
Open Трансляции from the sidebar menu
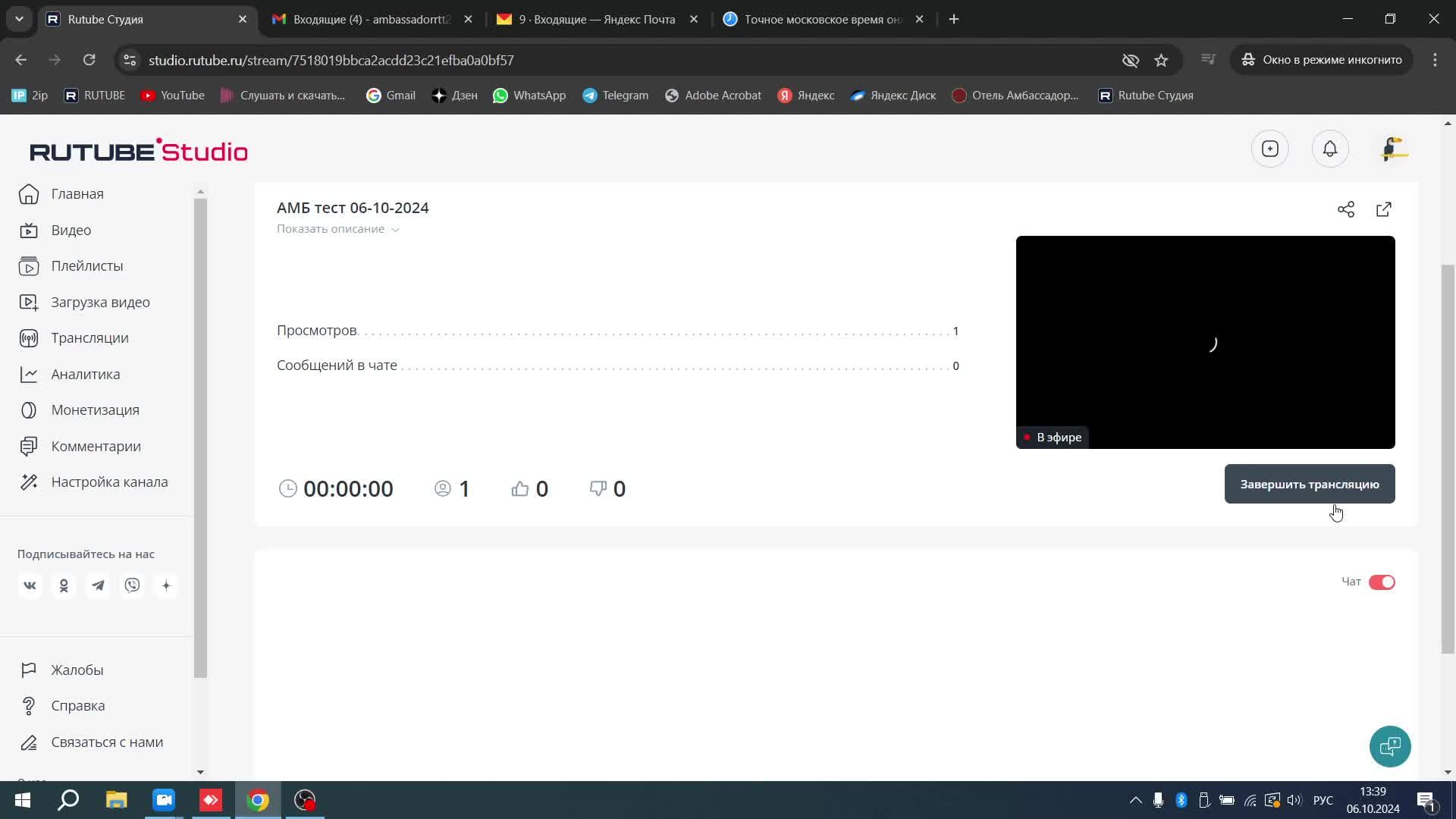pyautogui.click(x=90, y=337)
